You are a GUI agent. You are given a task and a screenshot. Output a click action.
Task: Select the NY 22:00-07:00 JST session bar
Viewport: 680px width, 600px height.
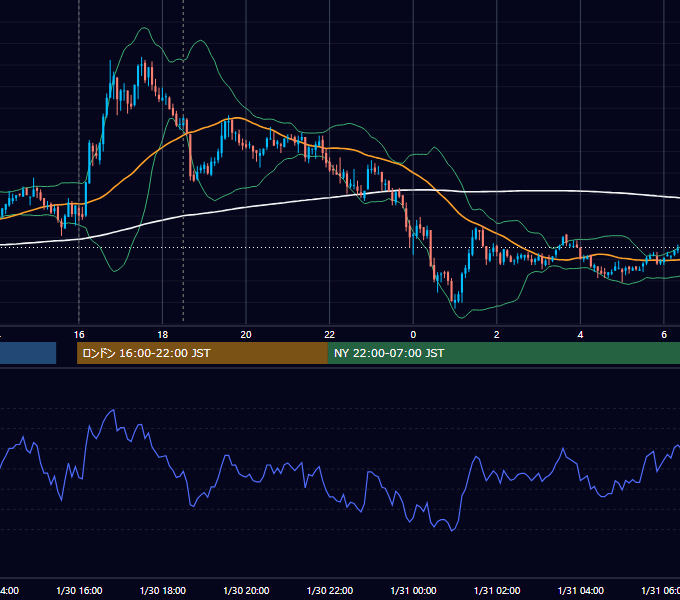503,353
